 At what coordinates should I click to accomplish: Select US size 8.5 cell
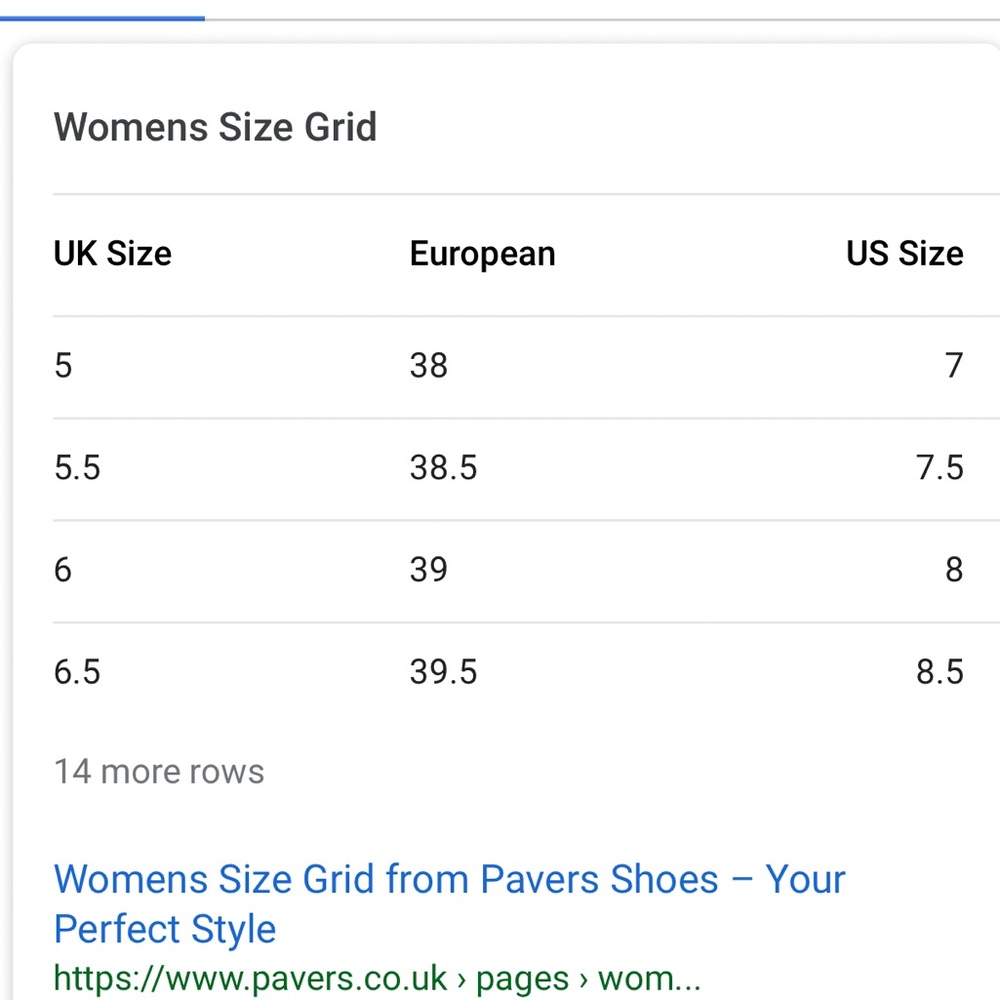click(x=940, y=672)
